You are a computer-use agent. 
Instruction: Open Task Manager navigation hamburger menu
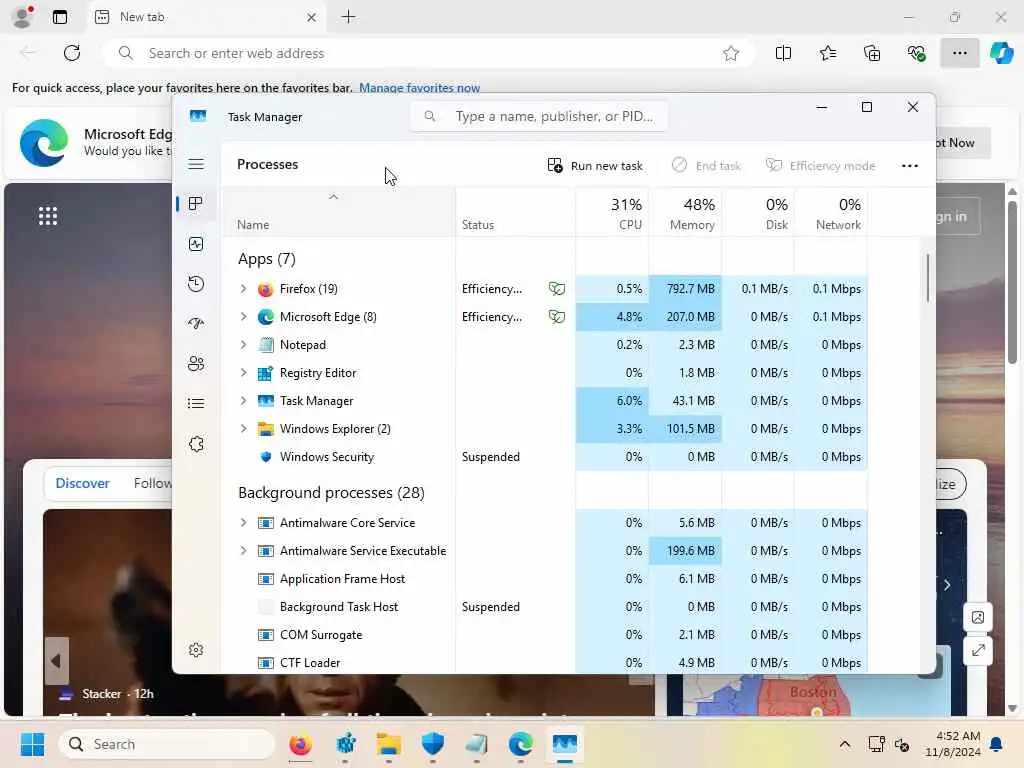point(196,164)
